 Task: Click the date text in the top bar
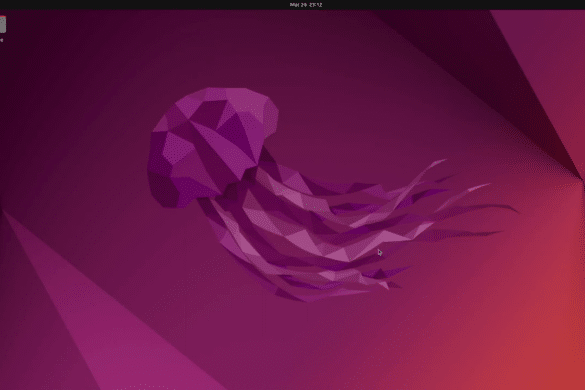pos(299,5)
